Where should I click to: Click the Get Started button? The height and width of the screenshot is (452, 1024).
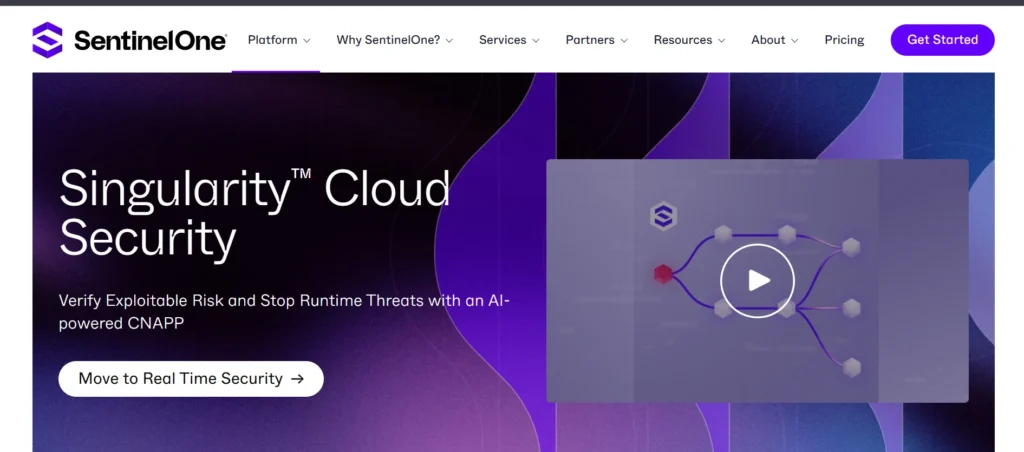pyautogui.click(x=942, y=40)
